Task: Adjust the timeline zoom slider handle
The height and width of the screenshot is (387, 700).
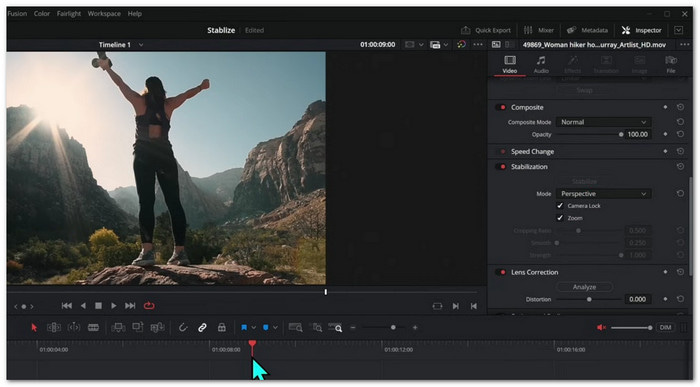Action: [x=393, y=328]
